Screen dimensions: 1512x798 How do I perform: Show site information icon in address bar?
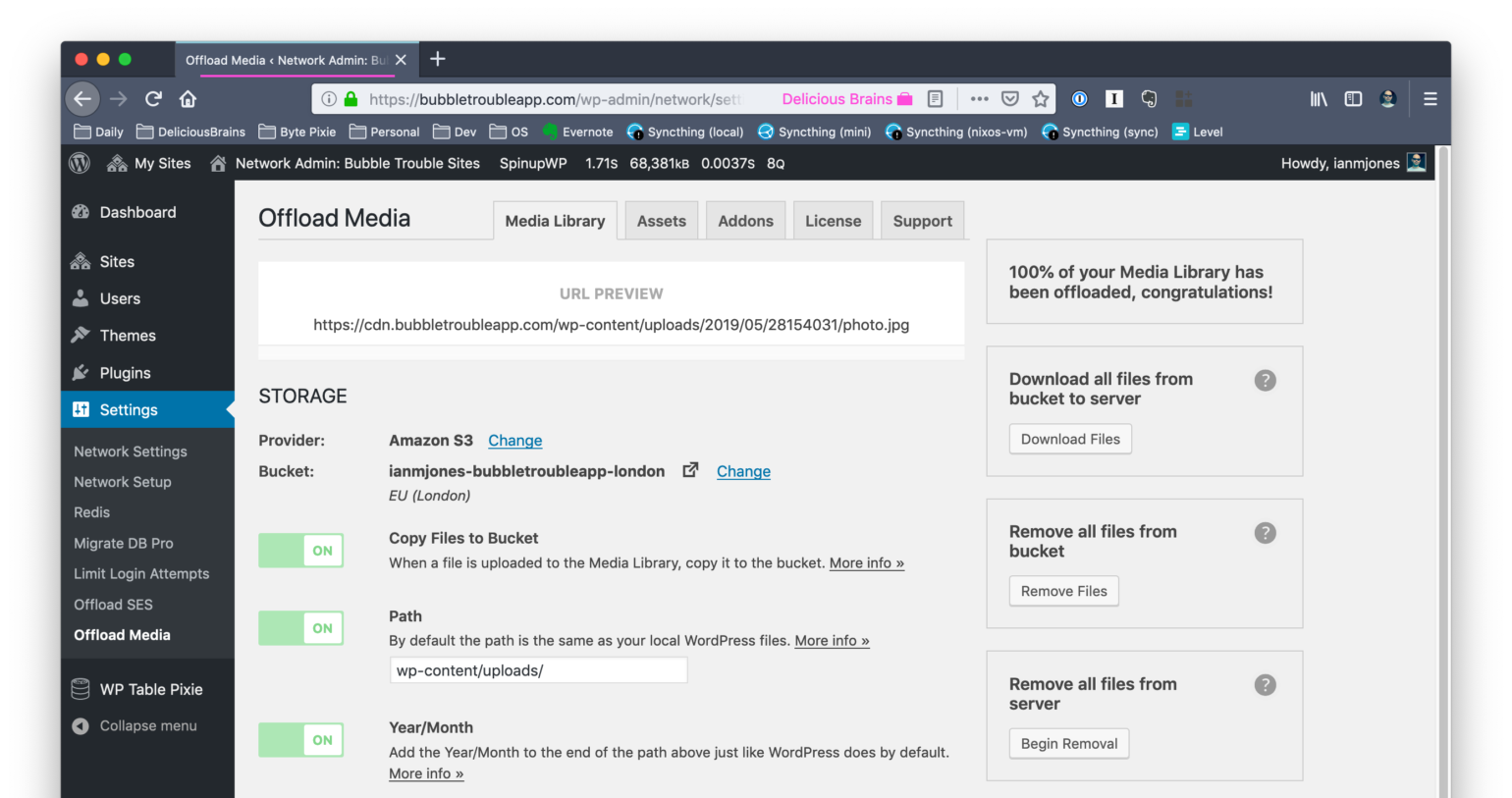pyautogui.click(x=329, y=99)
